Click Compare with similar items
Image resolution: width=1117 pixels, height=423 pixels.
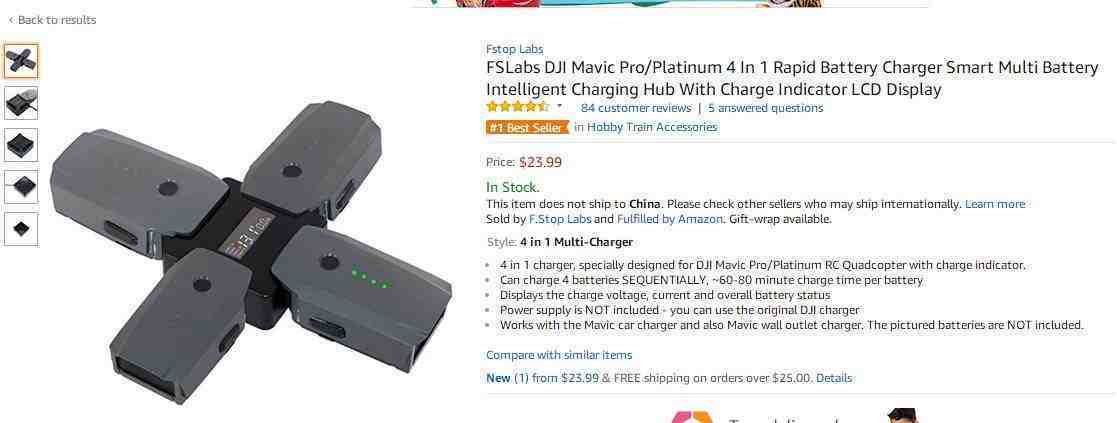click(x=559, y=355)
